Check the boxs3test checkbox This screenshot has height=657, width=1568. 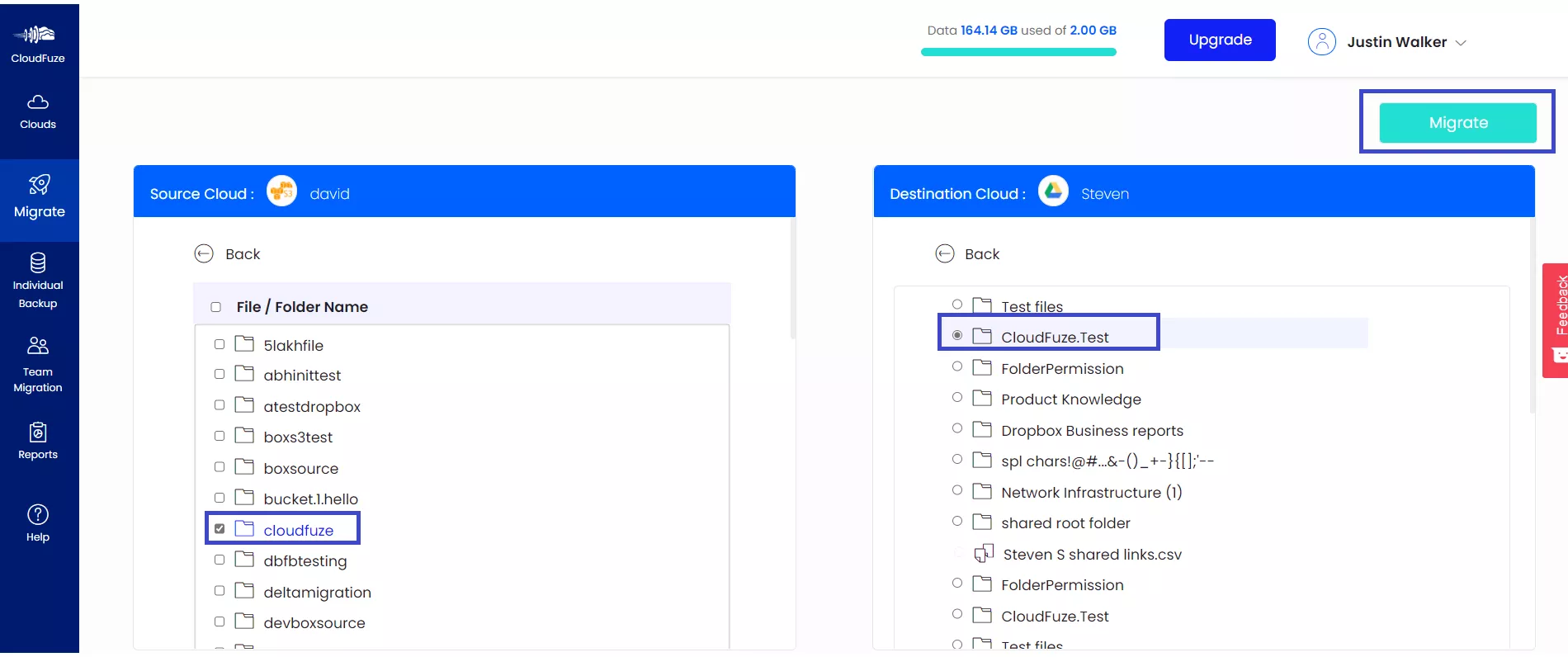pyautogui.click(x=220, y=436)
